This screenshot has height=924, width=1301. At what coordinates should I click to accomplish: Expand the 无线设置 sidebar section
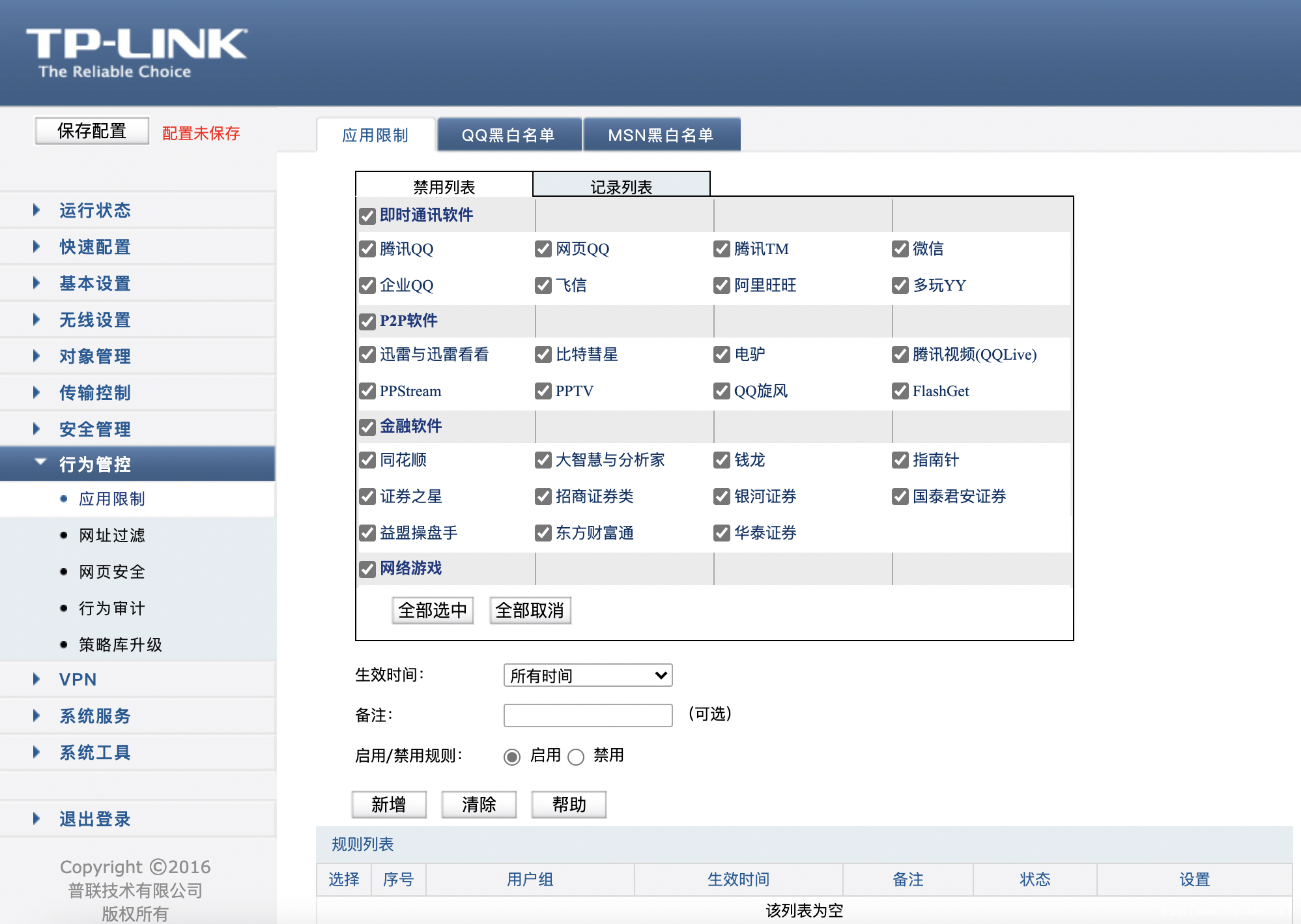[95, 320]
